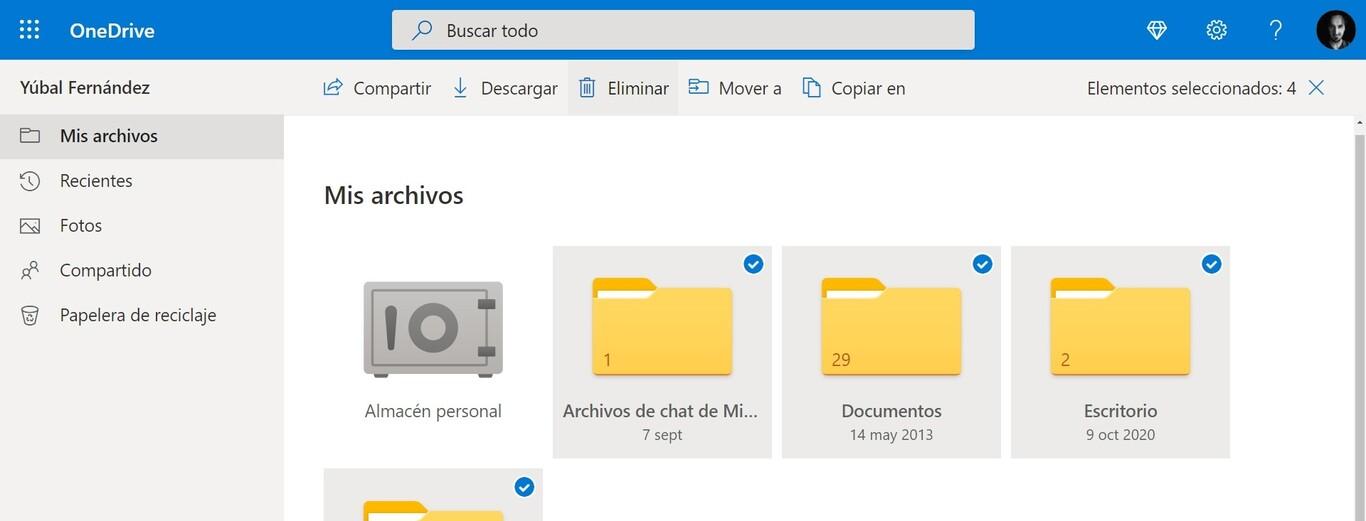
Task: Uncheck the Escritorio folder checkmark
Action: tap(1211, 264)
